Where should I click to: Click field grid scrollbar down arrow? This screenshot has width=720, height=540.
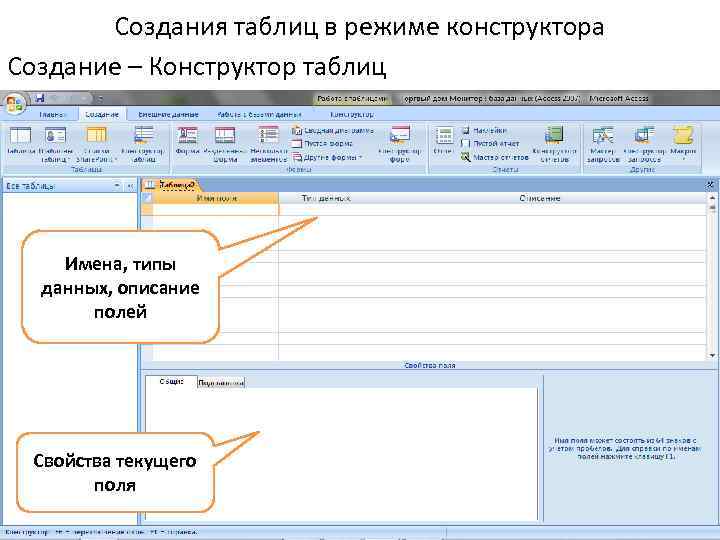click(712, 355)
